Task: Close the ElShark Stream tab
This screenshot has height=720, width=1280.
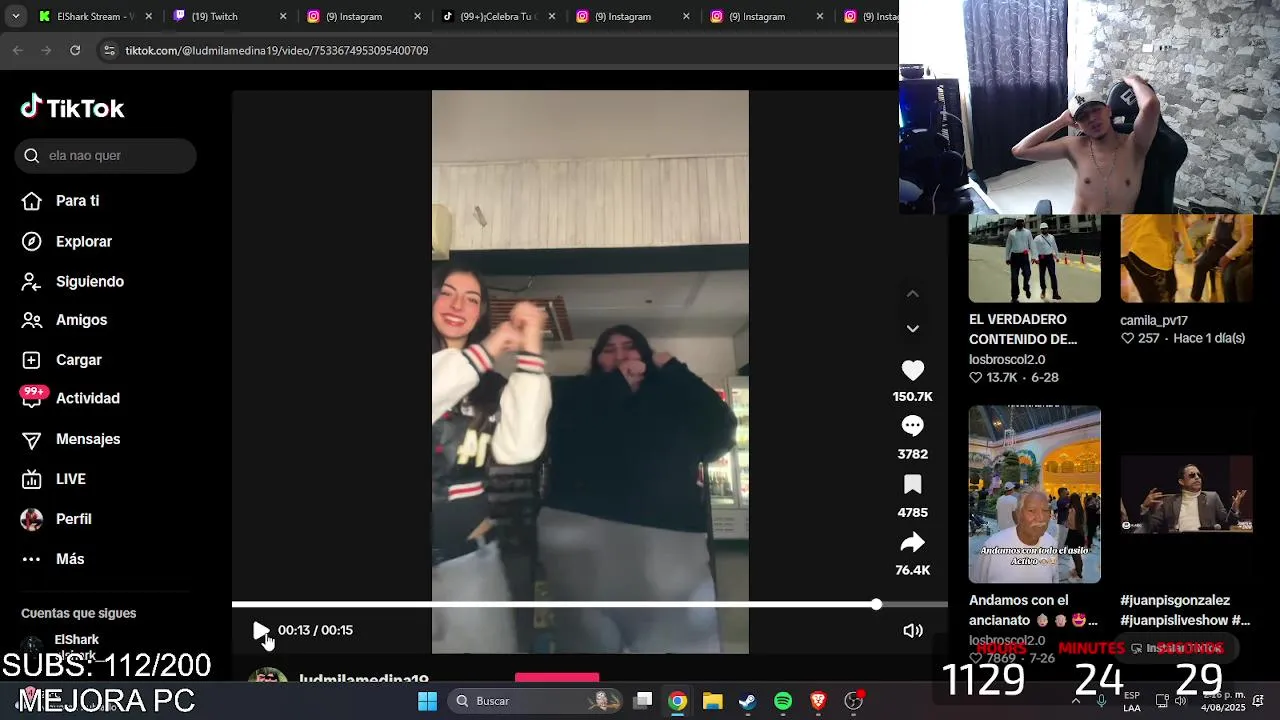Action: click(148, 17)
